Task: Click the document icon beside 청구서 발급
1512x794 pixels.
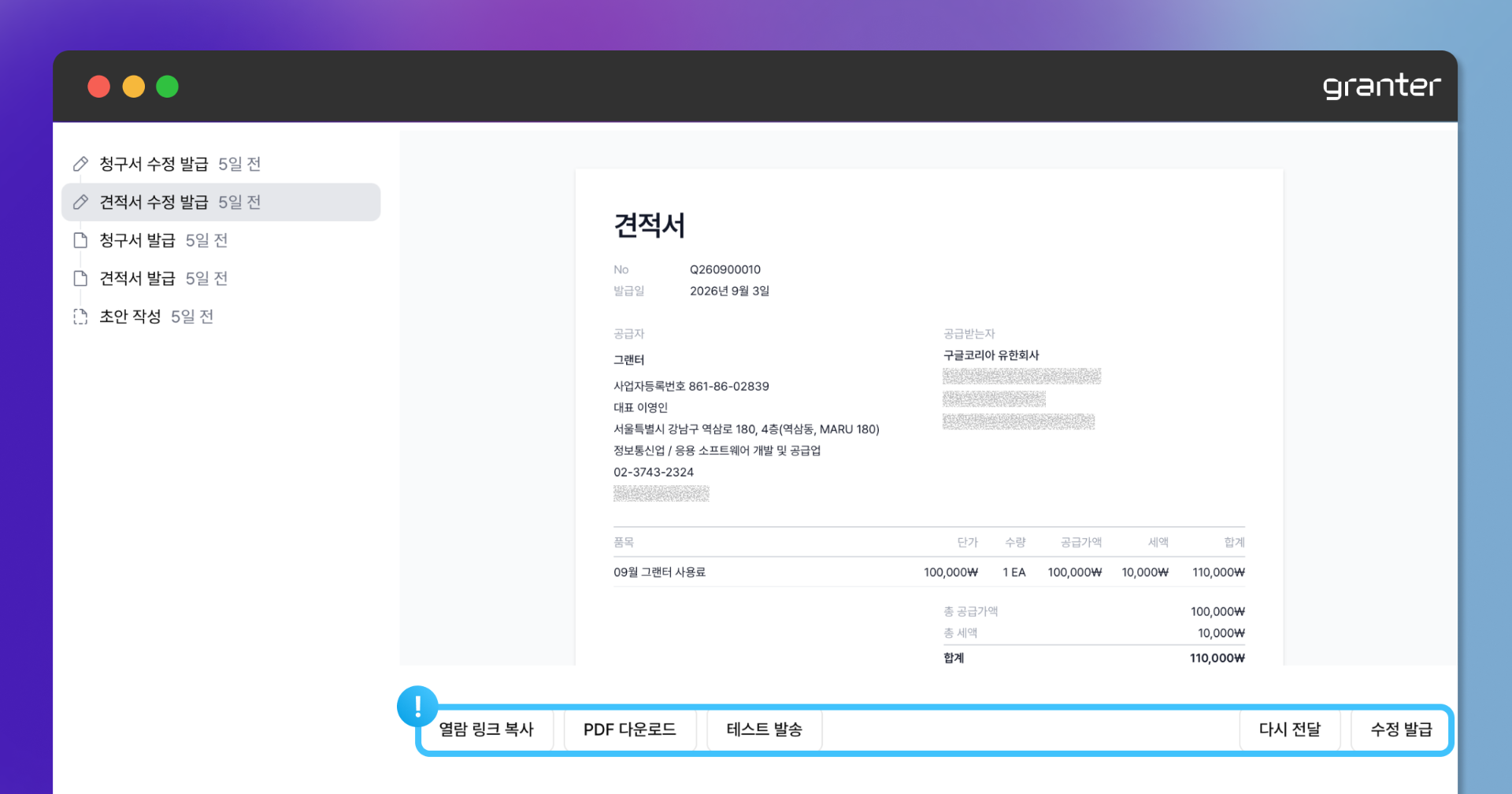Action: pos(80,240)
